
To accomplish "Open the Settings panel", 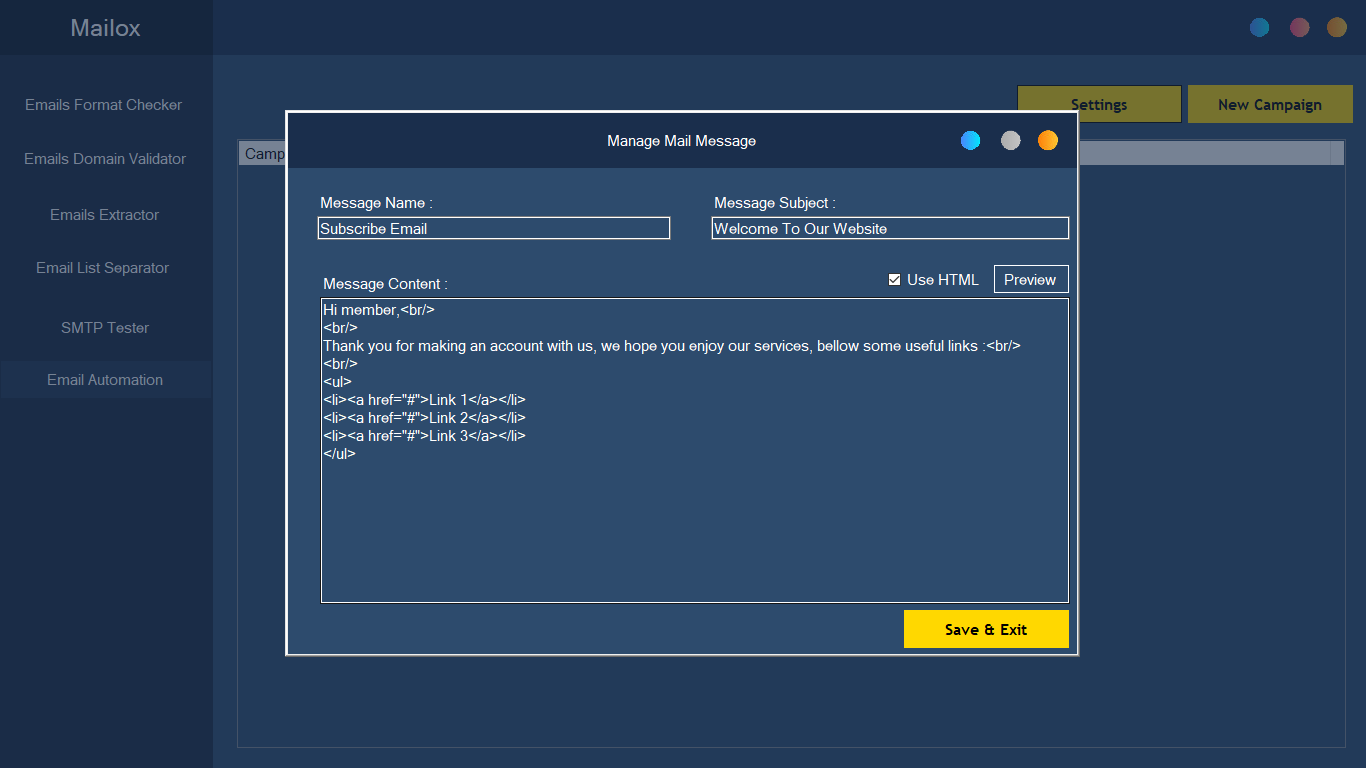I will pos(1098,104).
